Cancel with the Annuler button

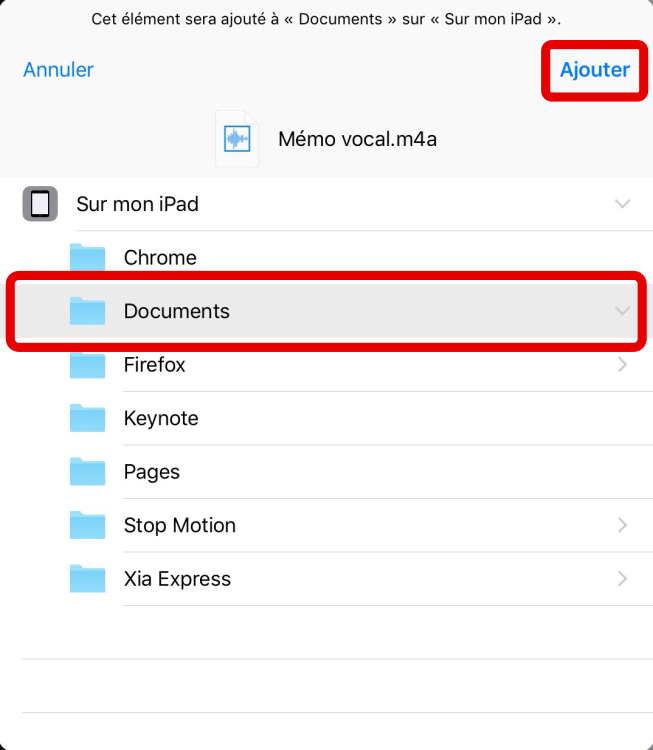(x=58, y=70)
